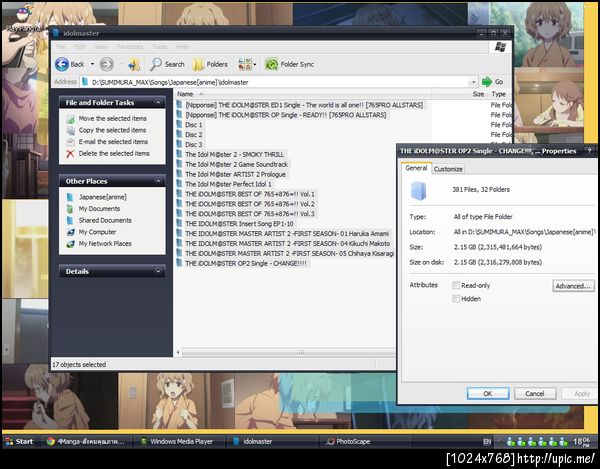The height and width of the screenshot is (469, 600).
Task: Open My Computer in Other Places
Action: tap(97, 232)
